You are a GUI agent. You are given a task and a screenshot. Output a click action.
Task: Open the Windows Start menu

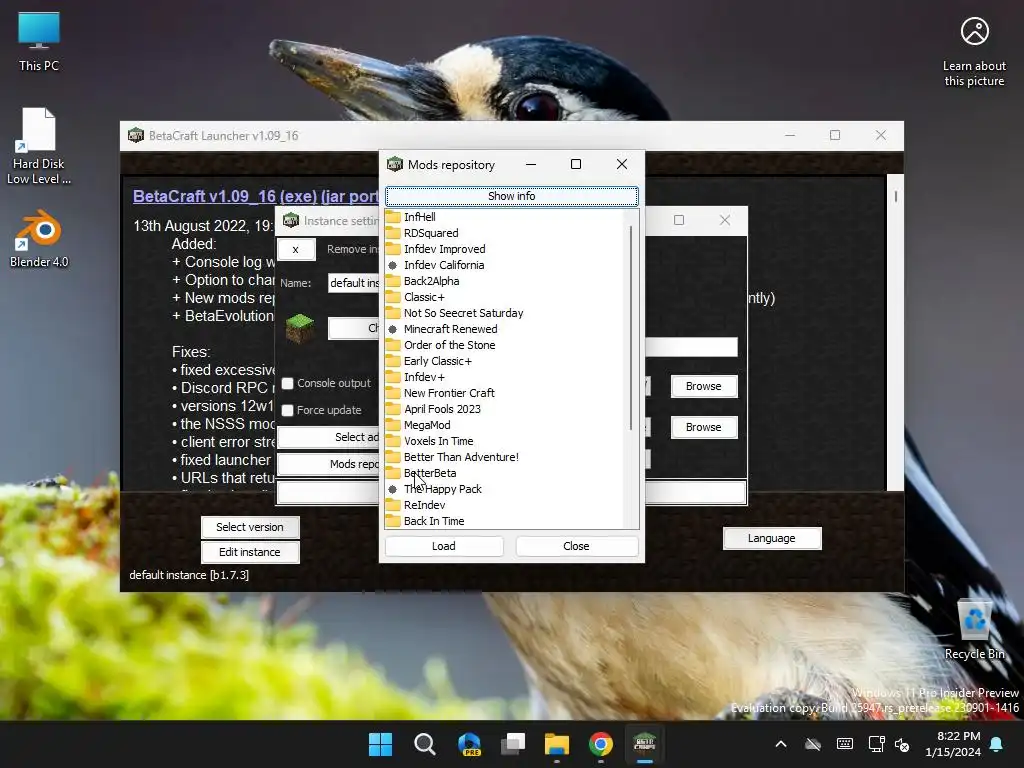tap(380, 744)
